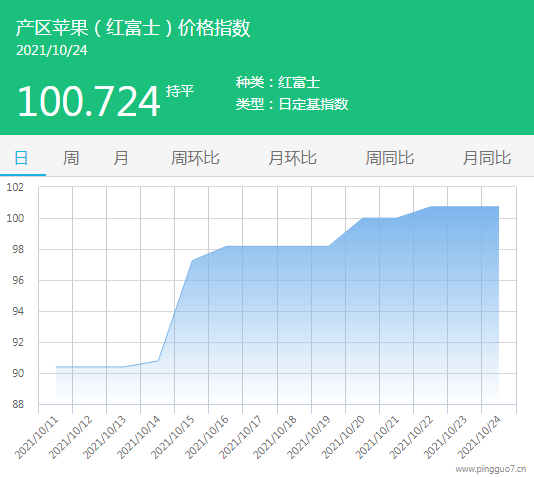Click the 产区苹果（红富士）价格指数 title

pyautogui.click(x=133, y=28)
